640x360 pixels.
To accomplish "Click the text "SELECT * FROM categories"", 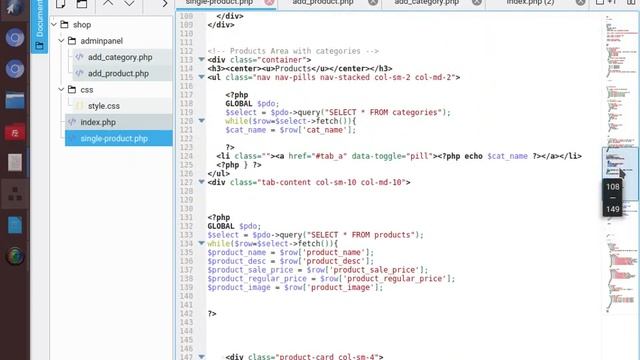I will point(384,112).
